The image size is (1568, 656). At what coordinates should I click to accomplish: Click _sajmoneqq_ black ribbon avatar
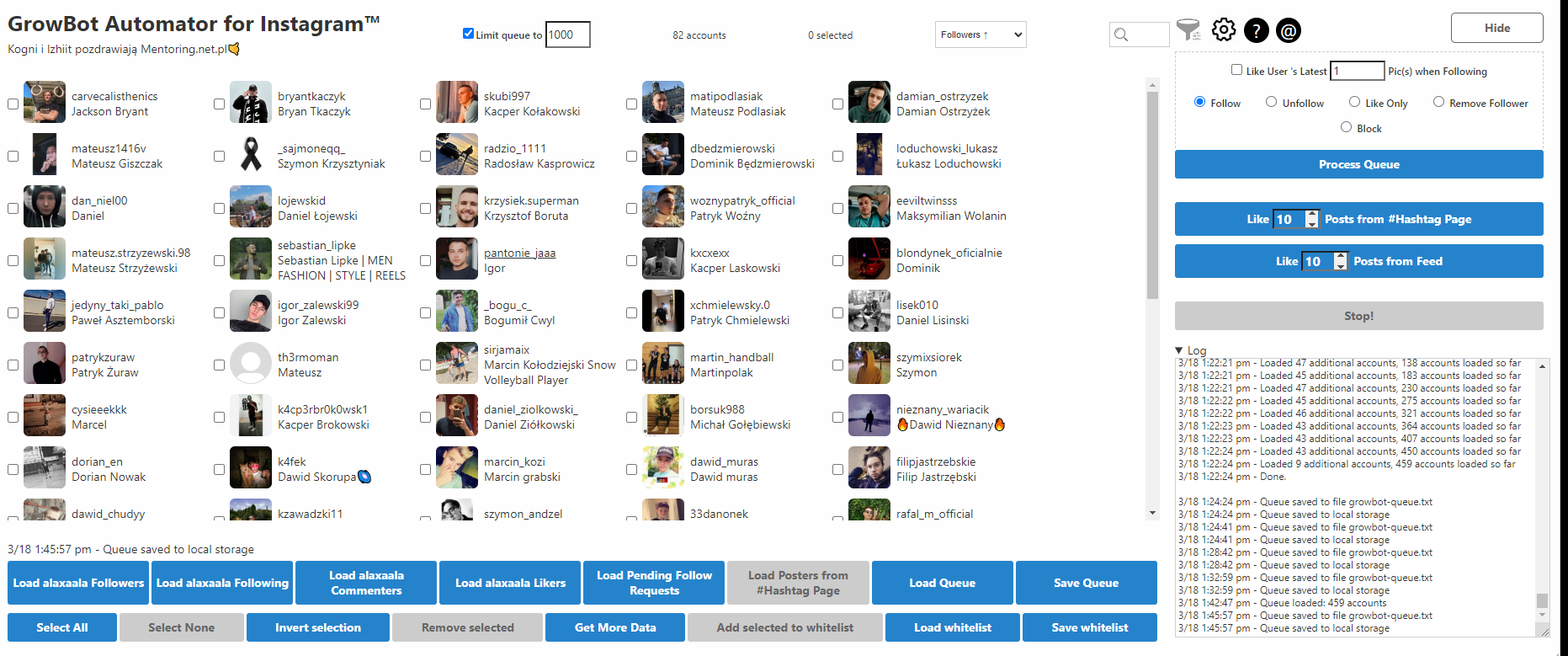coord(251,155)
